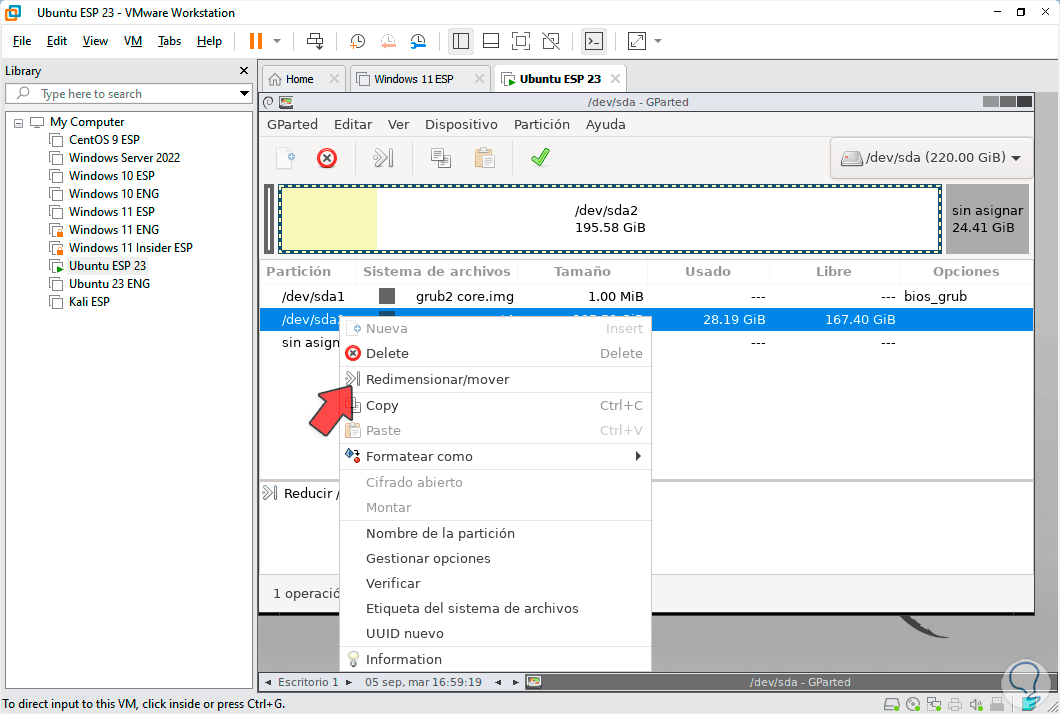Screen dimensions: 1060x714
Task: Choose Redimensionar/mover from the context menu
Action: click(x=495, y=379)
